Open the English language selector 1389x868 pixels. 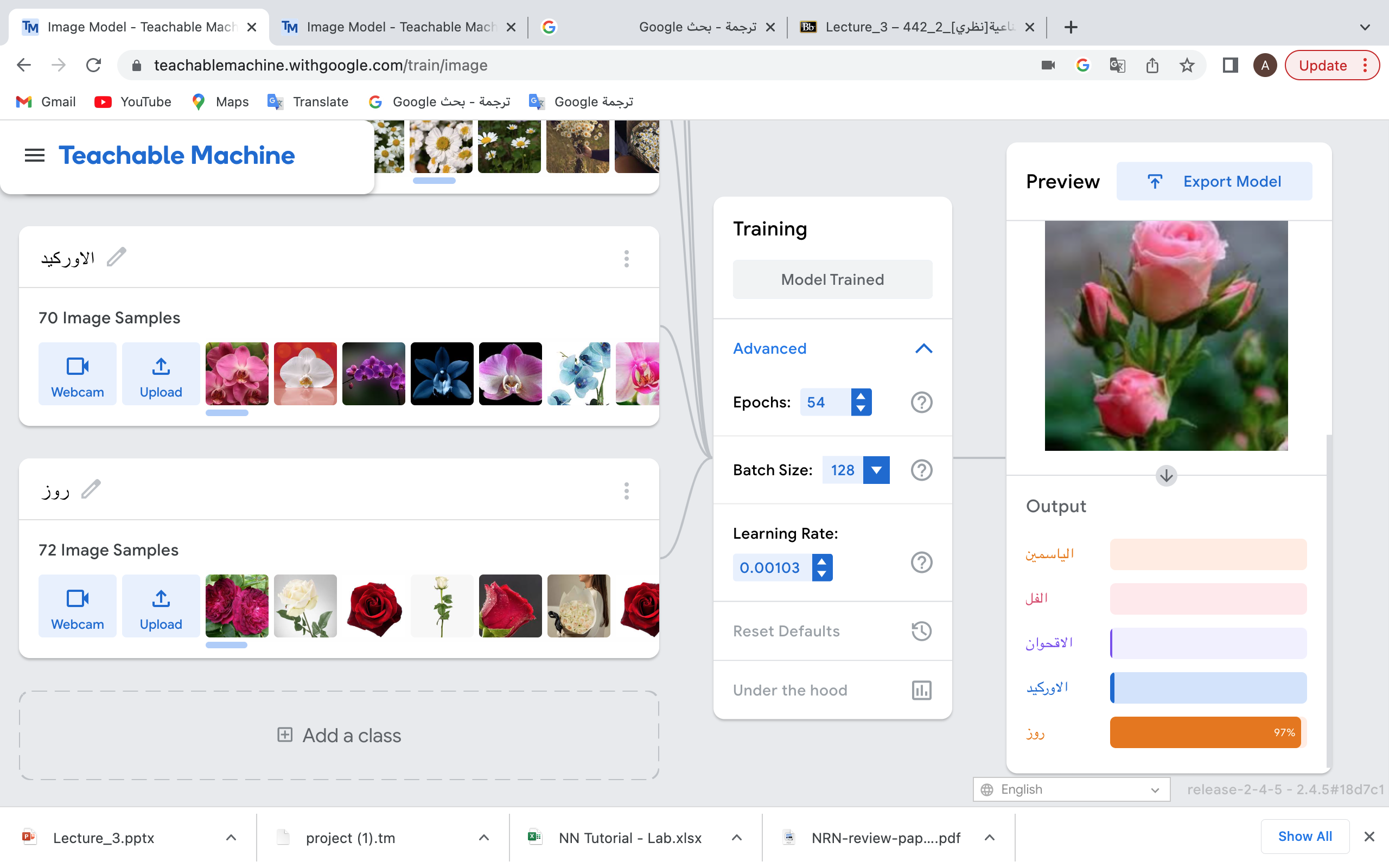[x=1071, y=789]
